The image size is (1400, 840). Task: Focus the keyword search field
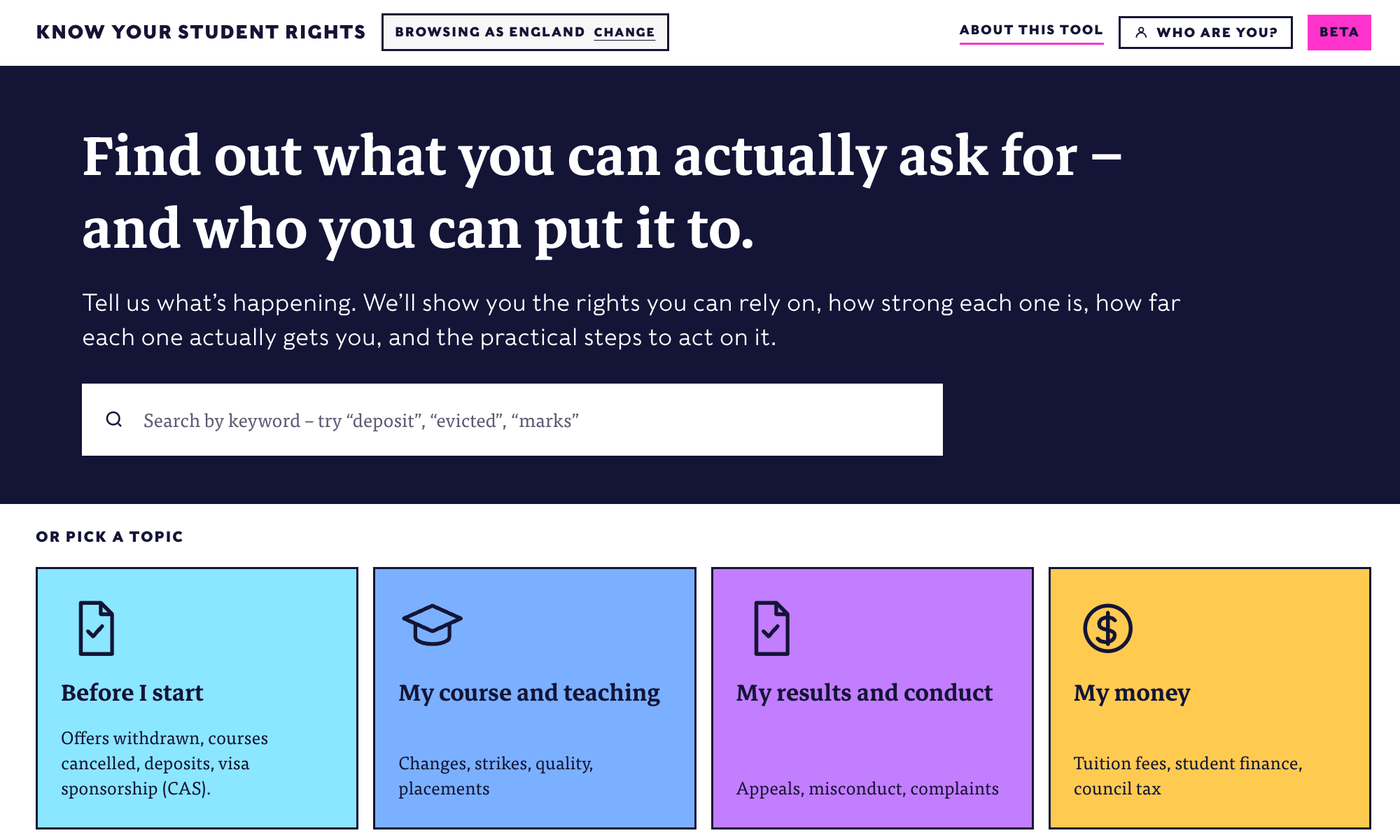512,419
